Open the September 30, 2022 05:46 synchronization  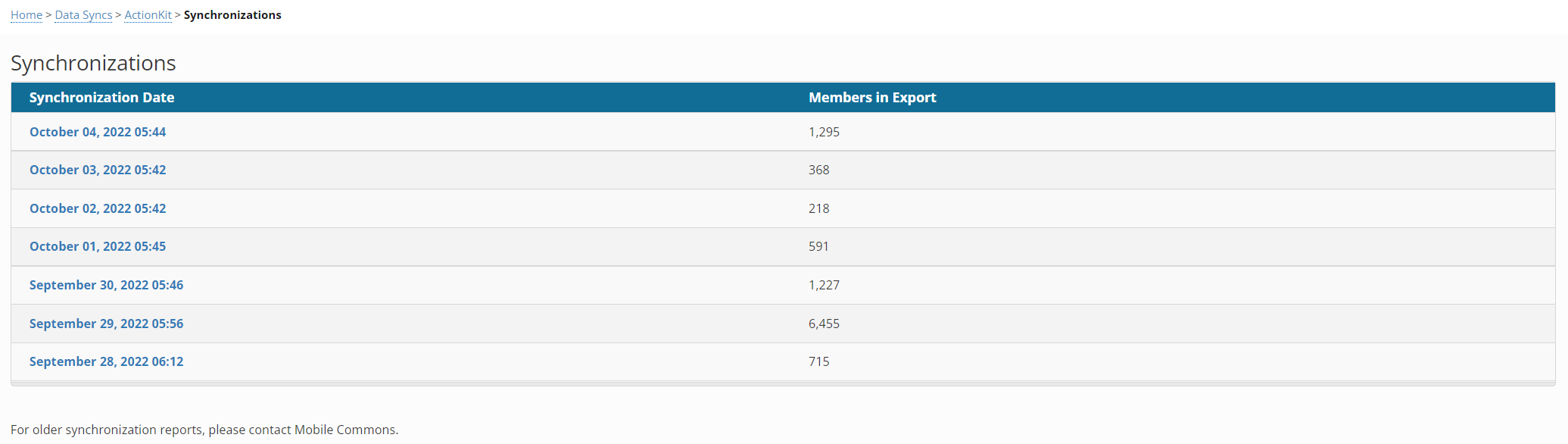tap(106, 285)
